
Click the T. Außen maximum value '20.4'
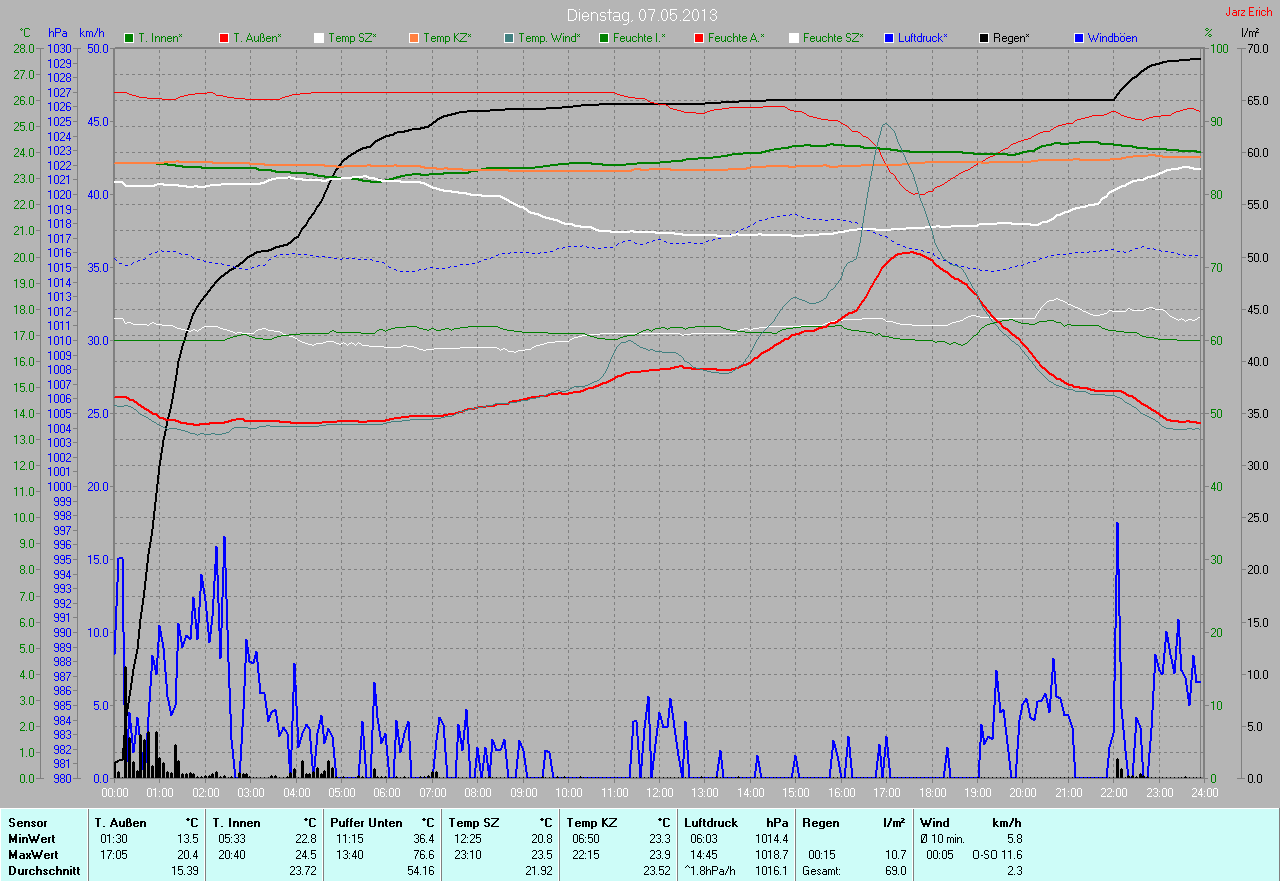point(188,854)
